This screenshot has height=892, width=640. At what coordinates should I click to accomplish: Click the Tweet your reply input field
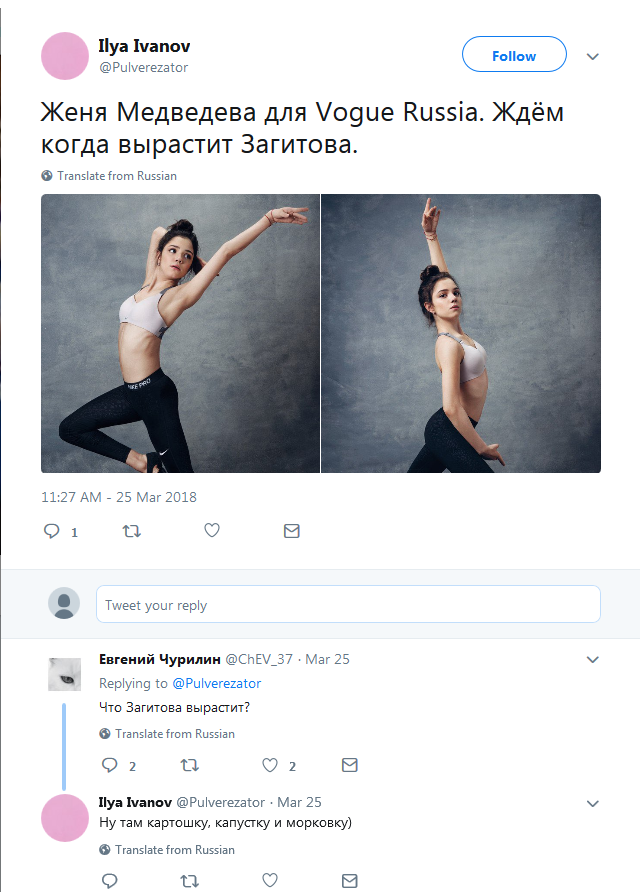[348, 604]
